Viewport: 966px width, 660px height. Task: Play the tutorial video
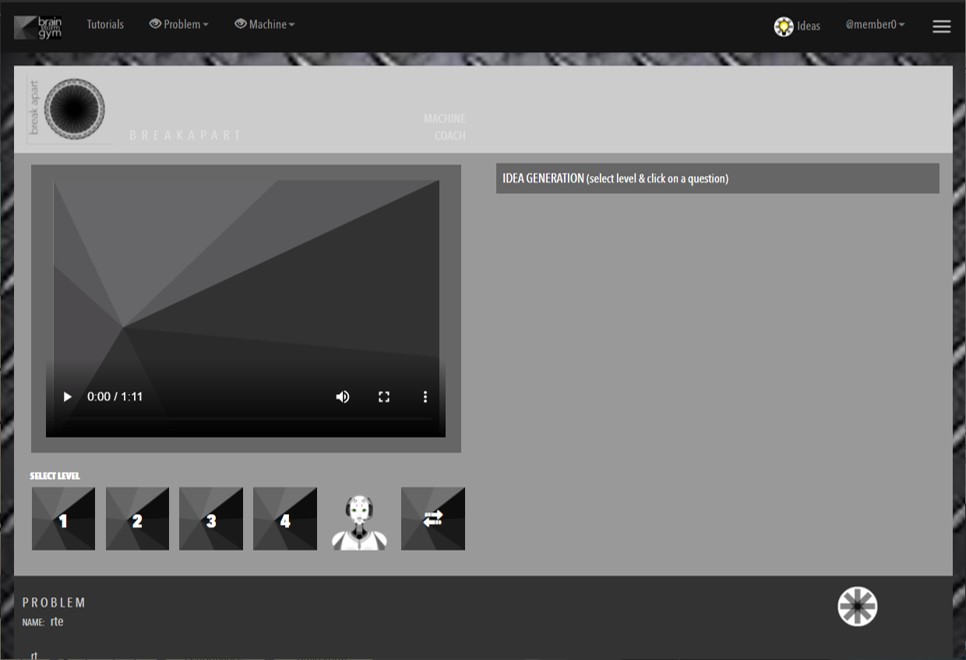(67, 397)
